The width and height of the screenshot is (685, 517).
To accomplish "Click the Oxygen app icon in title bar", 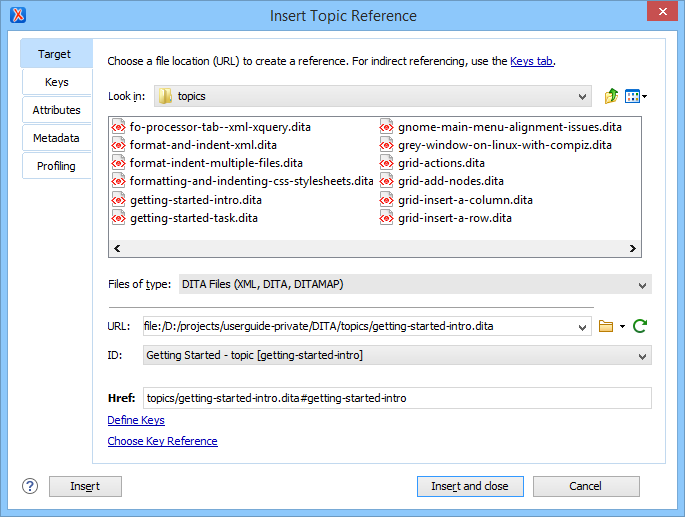I will tap(17, 16).
